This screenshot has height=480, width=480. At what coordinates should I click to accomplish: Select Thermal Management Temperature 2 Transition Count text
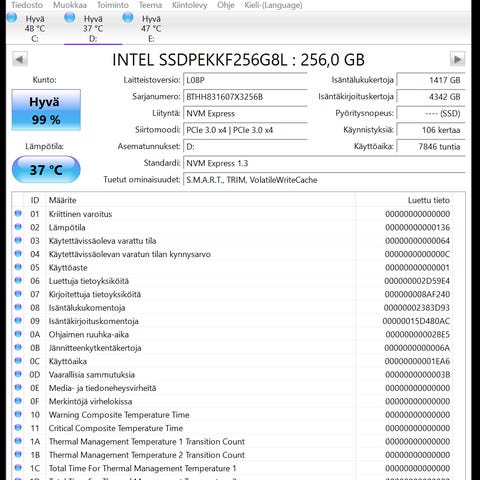coord(147,455)
